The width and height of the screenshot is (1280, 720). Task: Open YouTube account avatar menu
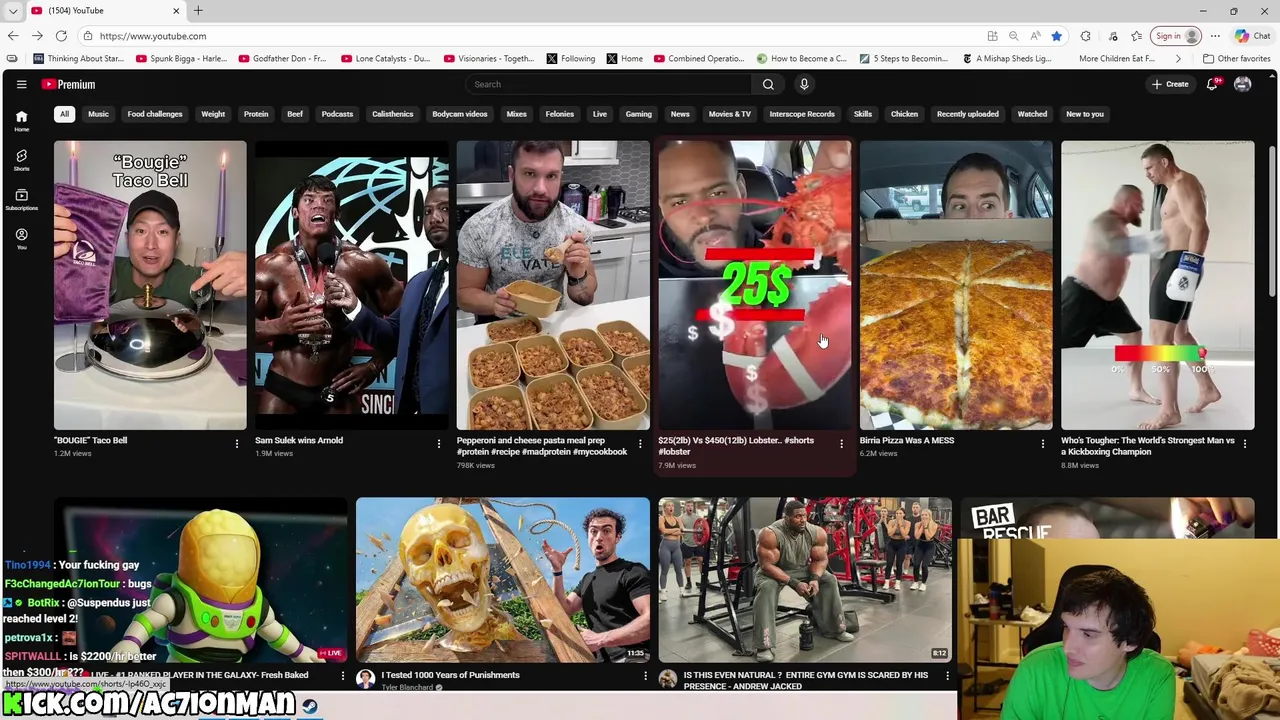pos(1242,84)
